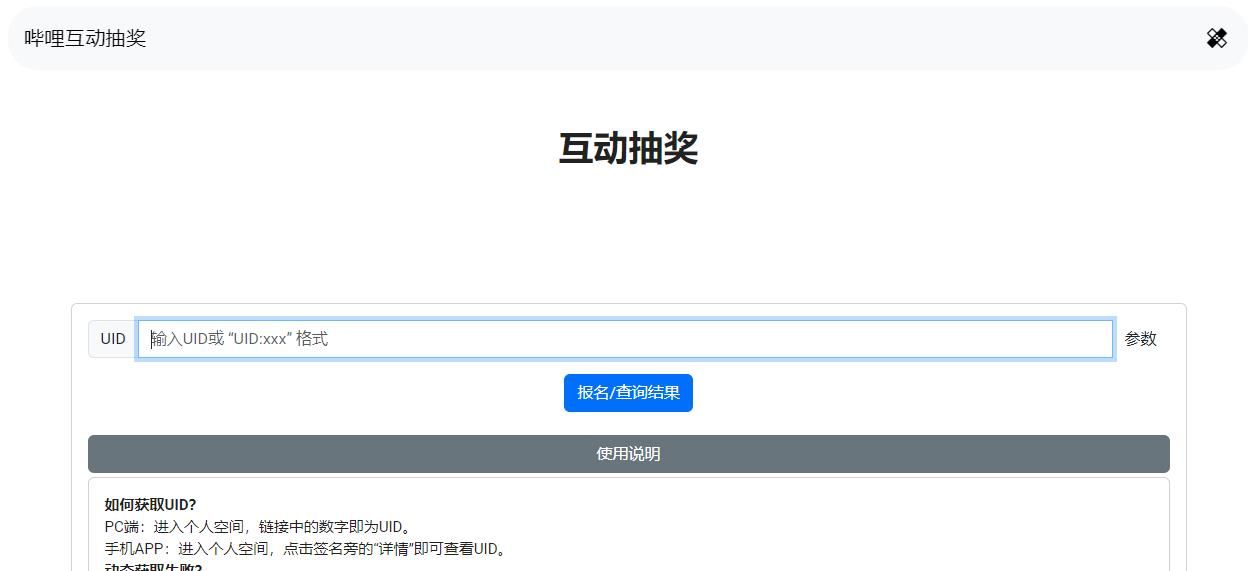Click the theme toggle icon in the navbar
This screenshot has height=571, width=1248.
tap(1216, 38)
